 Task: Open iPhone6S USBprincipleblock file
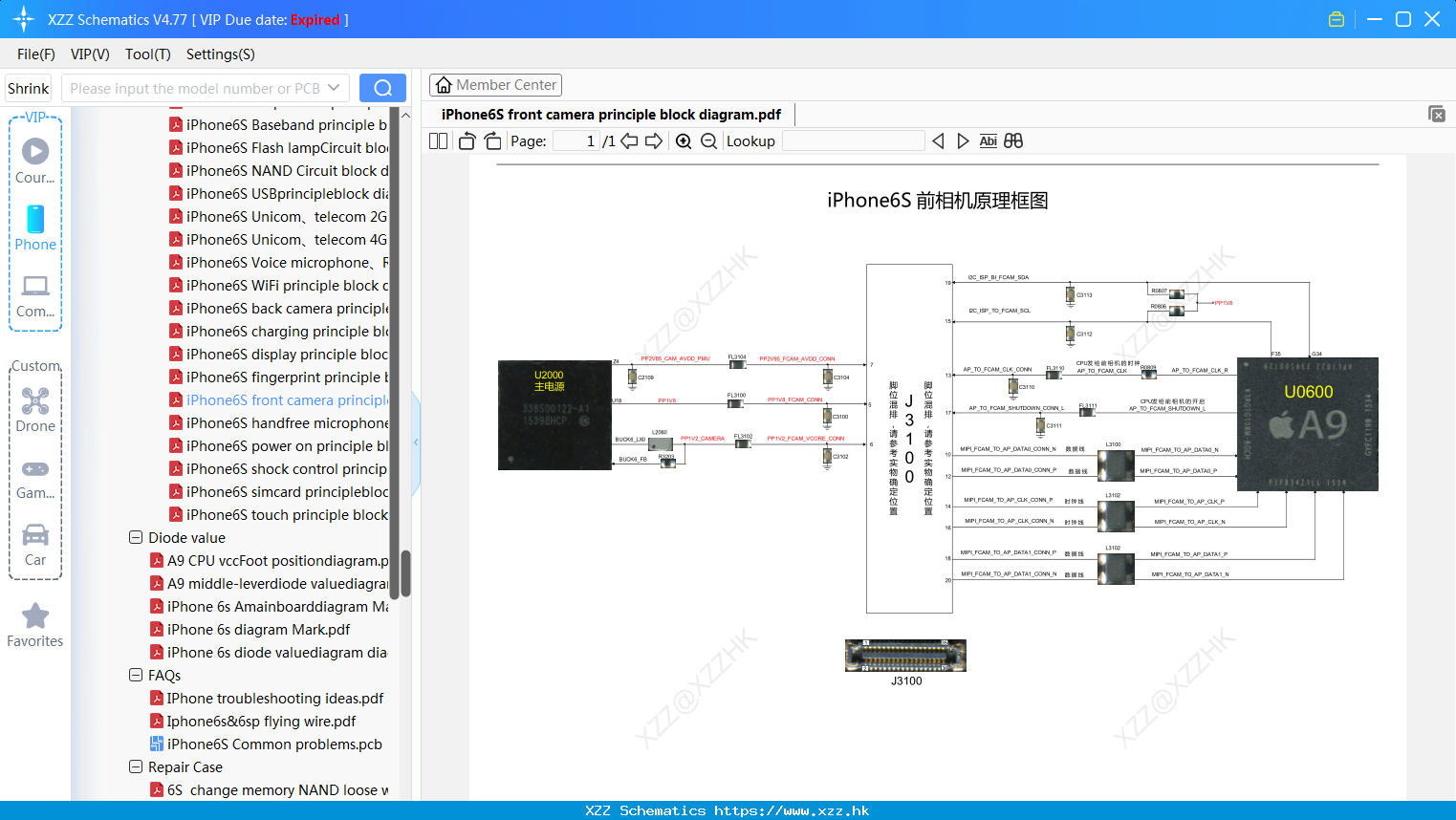(x=278, y=193)
